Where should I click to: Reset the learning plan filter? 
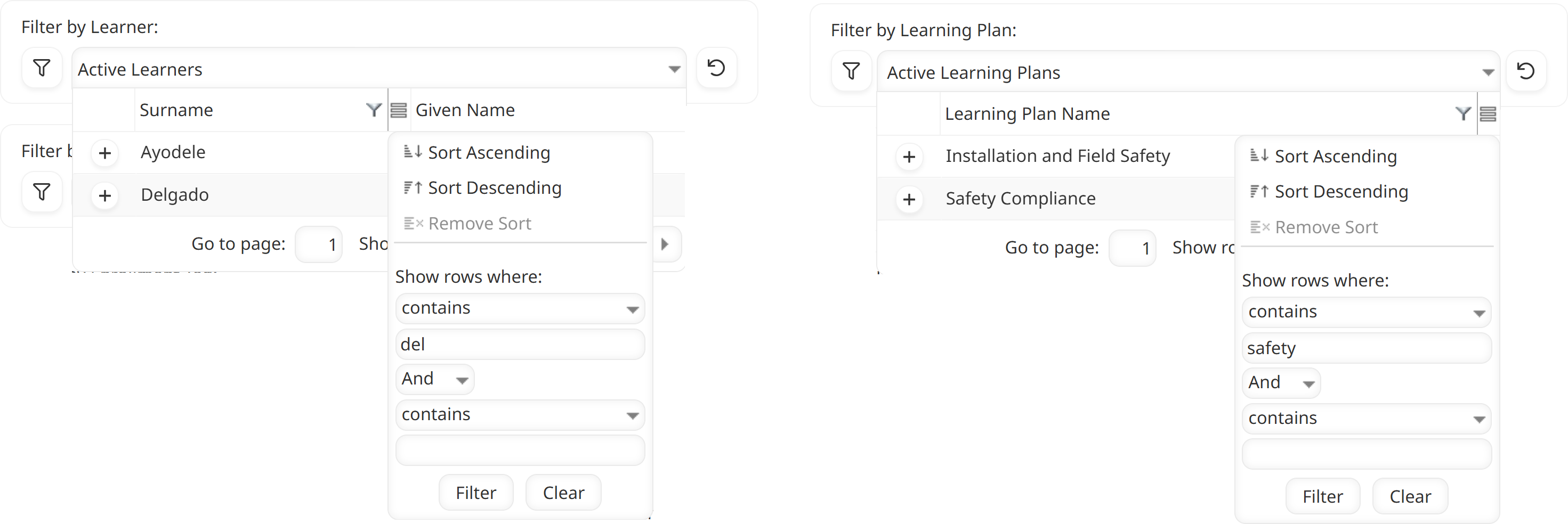coord(1525,72)
